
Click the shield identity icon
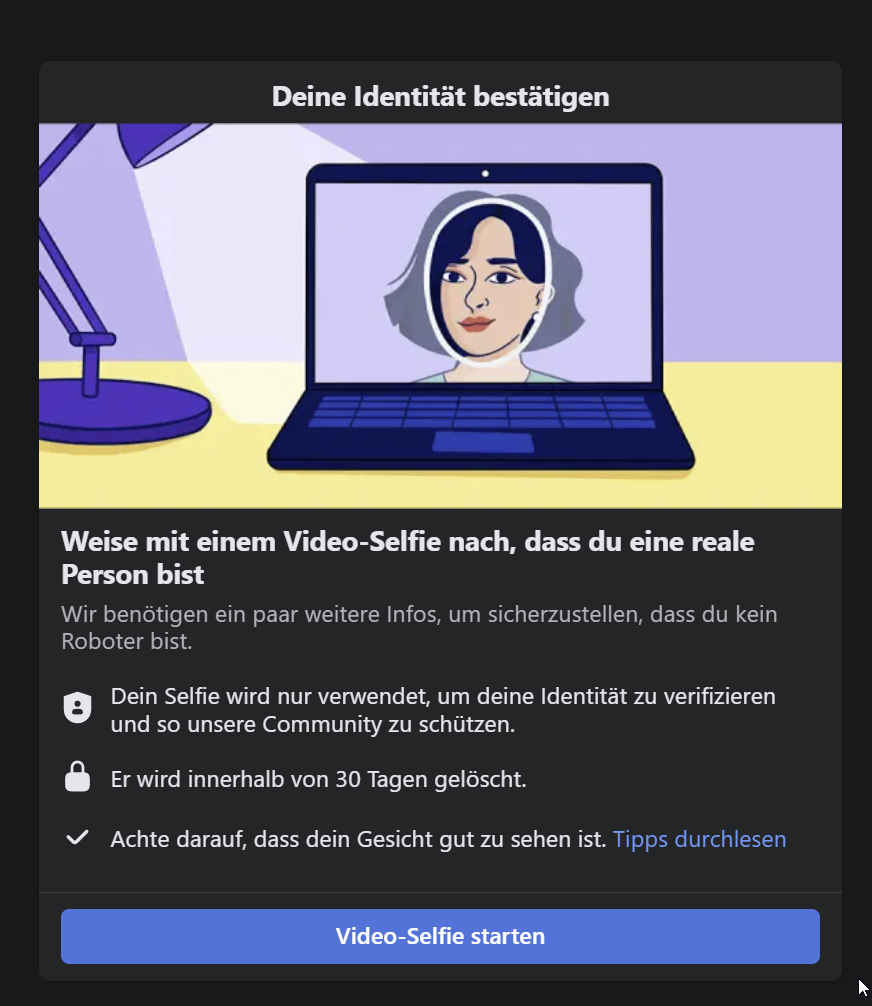(x=78, y=708)
